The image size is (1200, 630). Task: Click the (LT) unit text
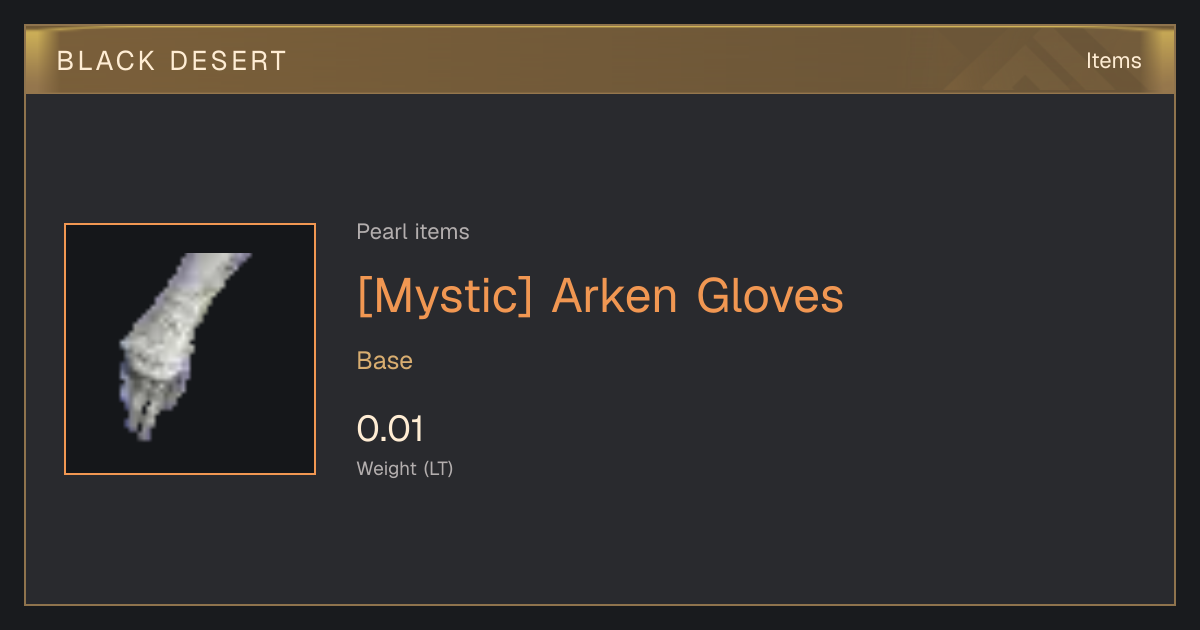[x=438, y=468]
